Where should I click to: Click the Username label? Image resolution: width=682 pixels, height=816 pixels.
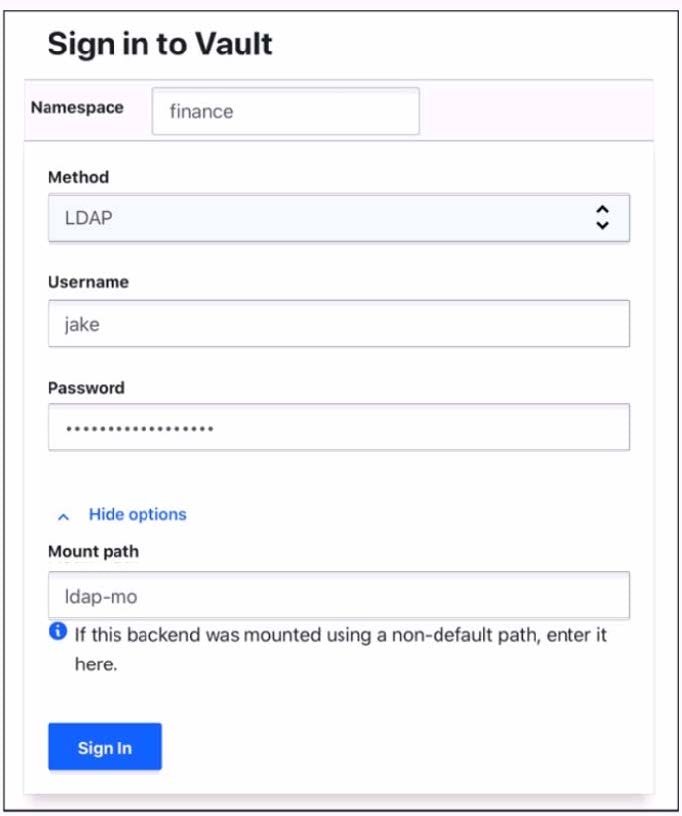88,282
